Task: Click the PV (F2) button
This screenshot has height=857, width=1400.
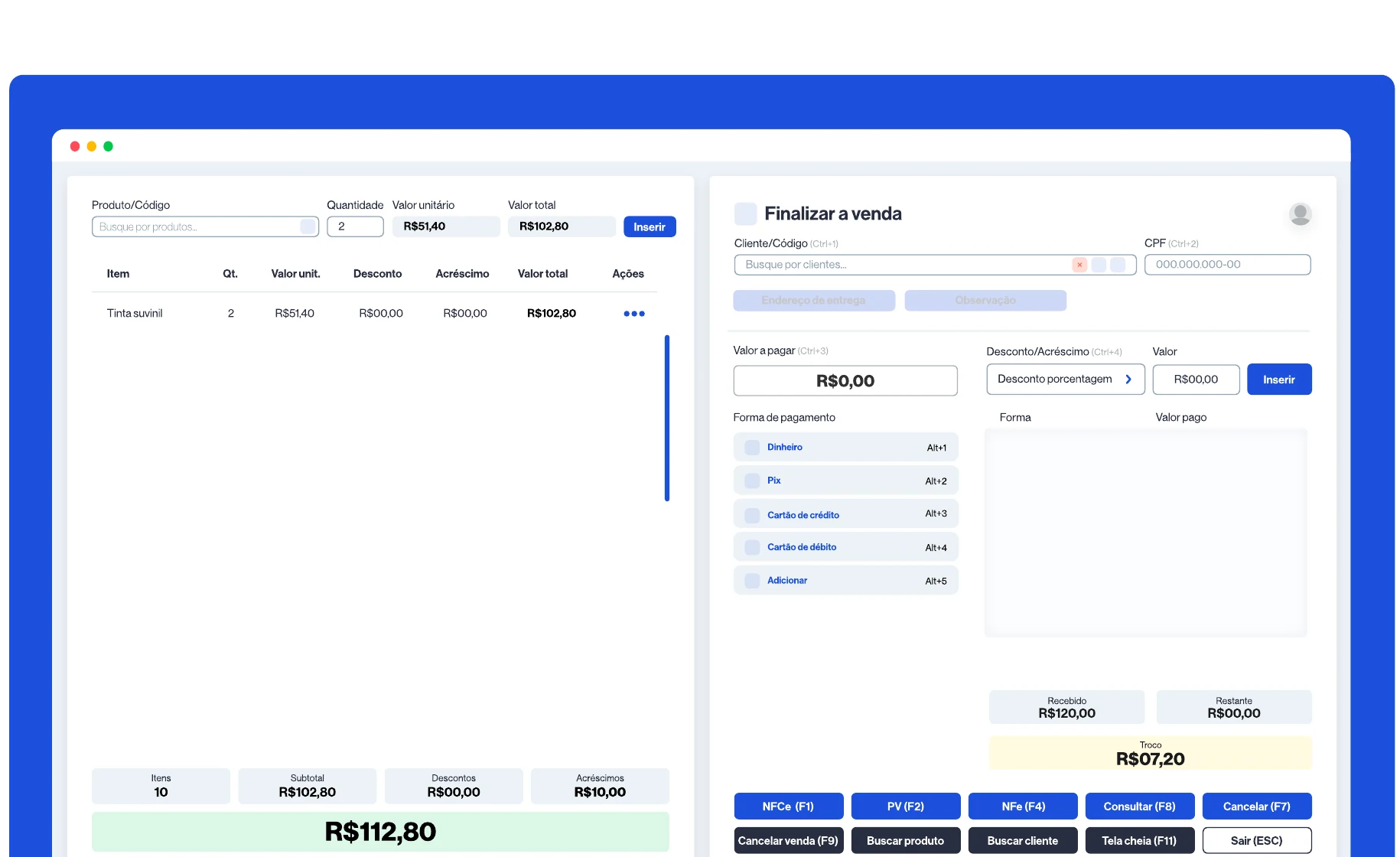Action: click(x=906, y=806)
